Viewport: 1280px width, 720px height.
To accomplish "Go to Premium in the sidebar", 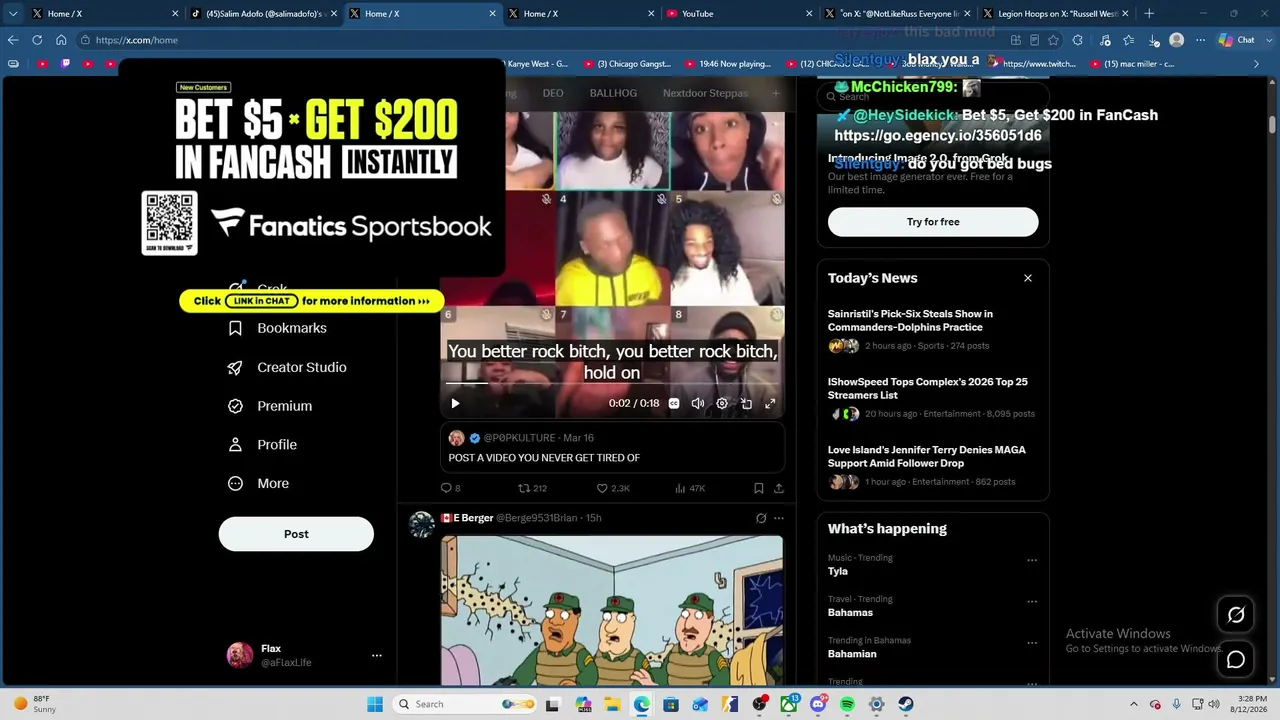I will (x=270, y=406).
